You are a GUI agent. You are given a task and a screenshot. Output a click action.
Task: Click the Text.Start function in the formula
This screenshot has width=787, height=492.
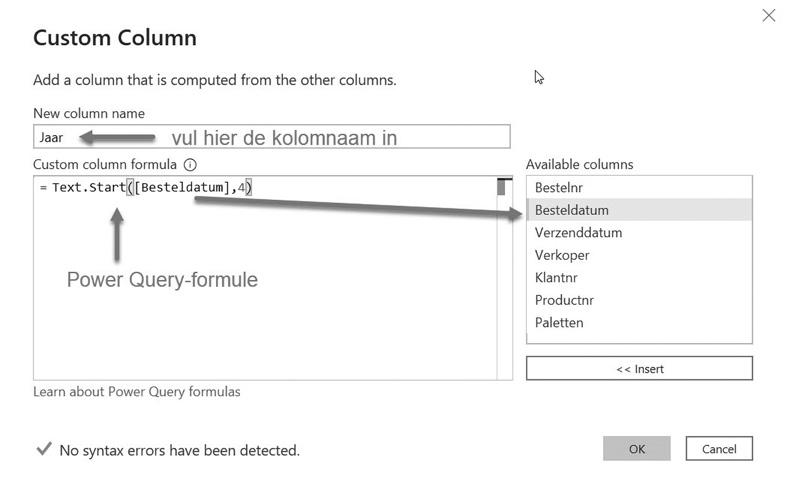(x=89, y=188)
